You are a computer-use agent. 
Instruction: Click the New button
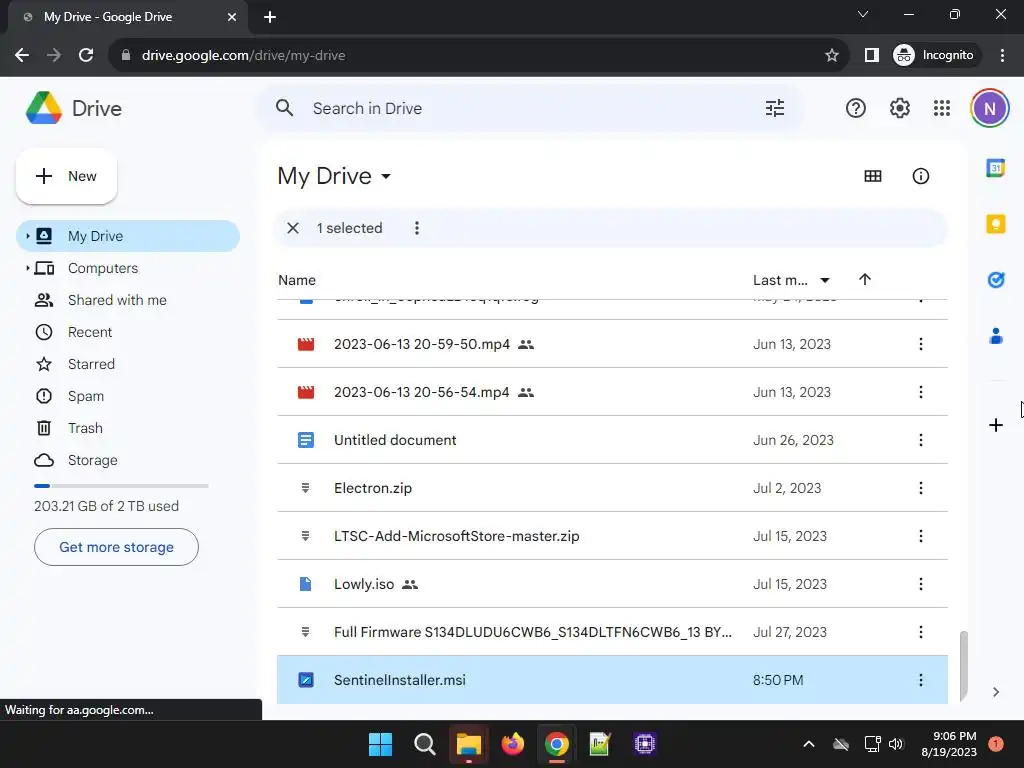[x=66, y=176]
